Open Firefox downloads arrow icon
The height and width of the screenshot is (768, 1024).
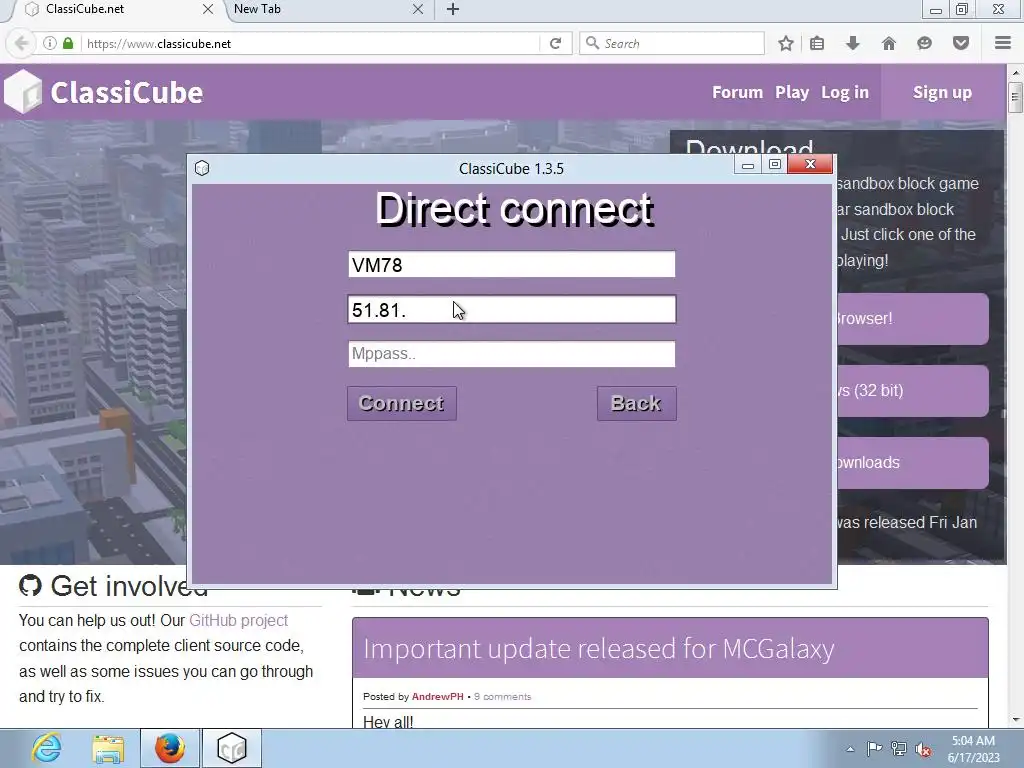[x=852, y=43]
